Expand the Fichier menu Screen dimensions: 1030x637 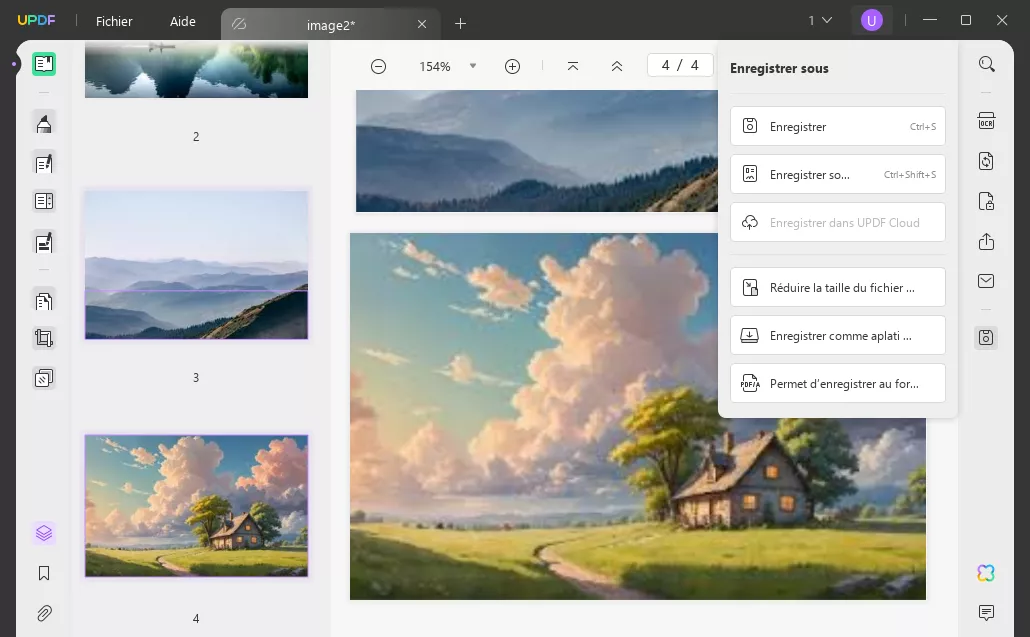[114, 21]
